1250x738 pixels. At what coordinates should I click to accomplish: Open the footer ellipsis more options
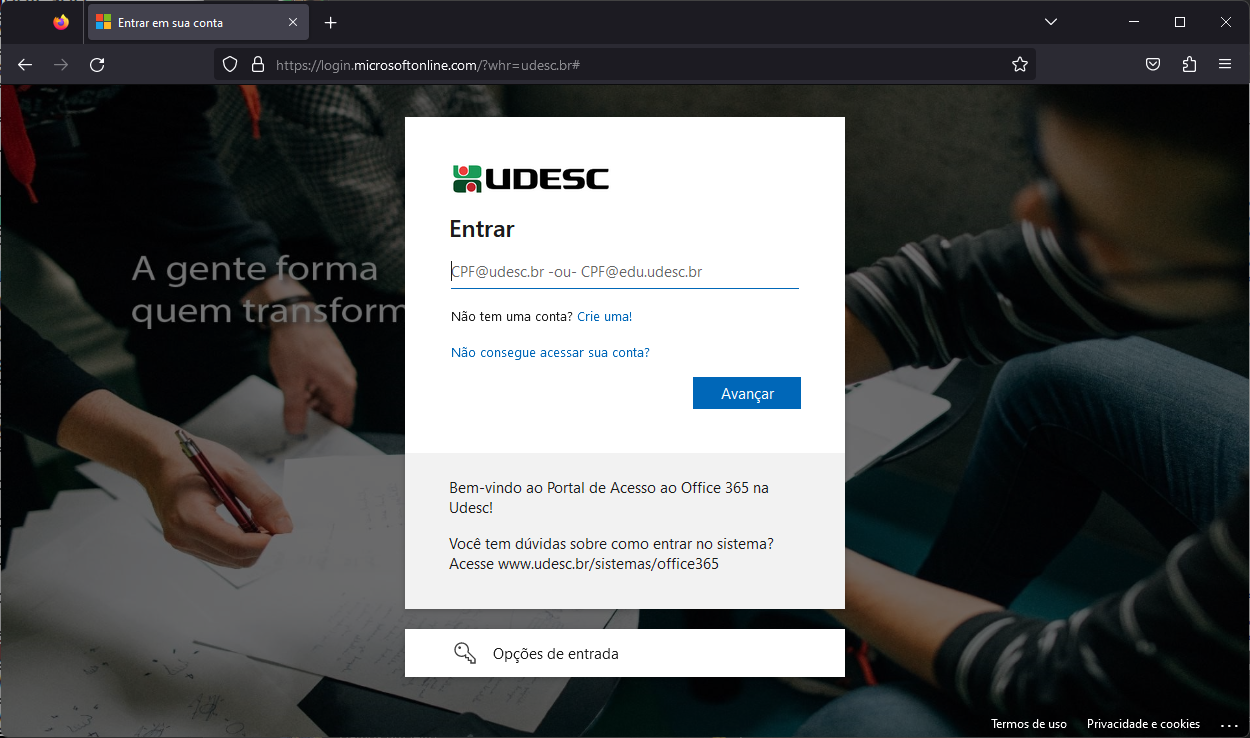click(1230, 724)
